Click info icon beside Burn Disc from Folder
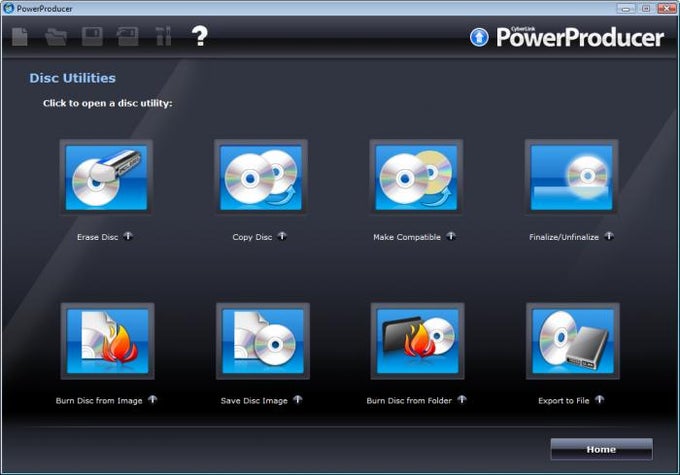The height and width of the screenshot is (475, 680). (462, 400)
